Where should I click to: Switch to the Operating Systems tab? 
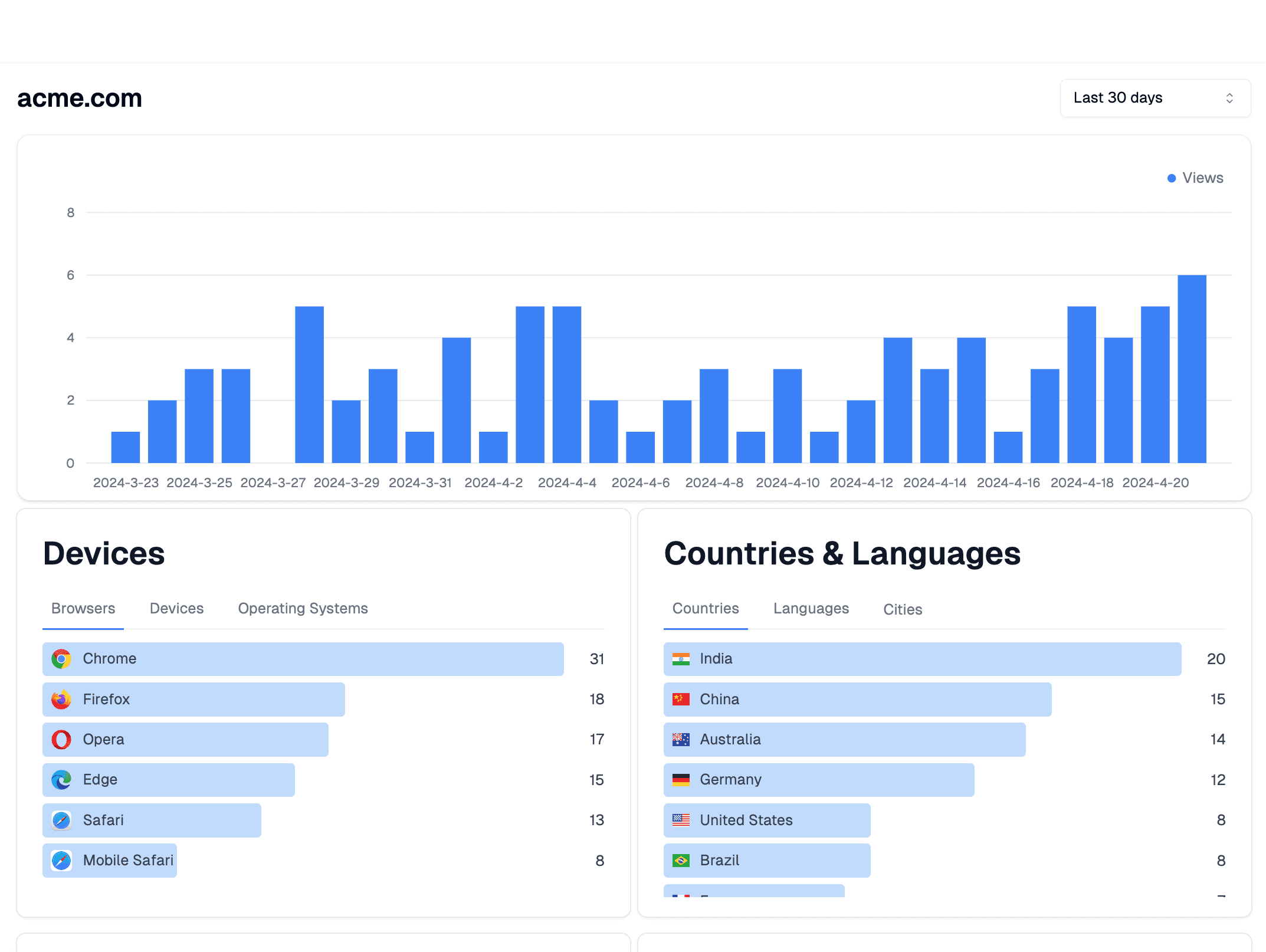point(303,609)
